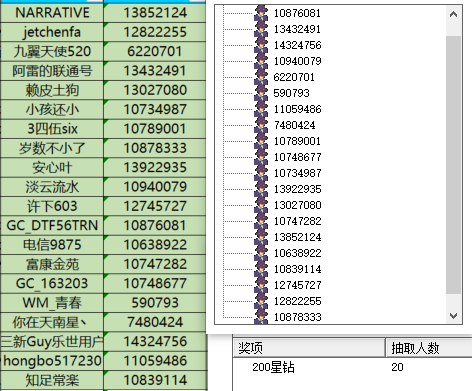Click the person icon beside 10876081
Image resolution: width=472 pixels, height=391 pixels.
click(261, 13)
